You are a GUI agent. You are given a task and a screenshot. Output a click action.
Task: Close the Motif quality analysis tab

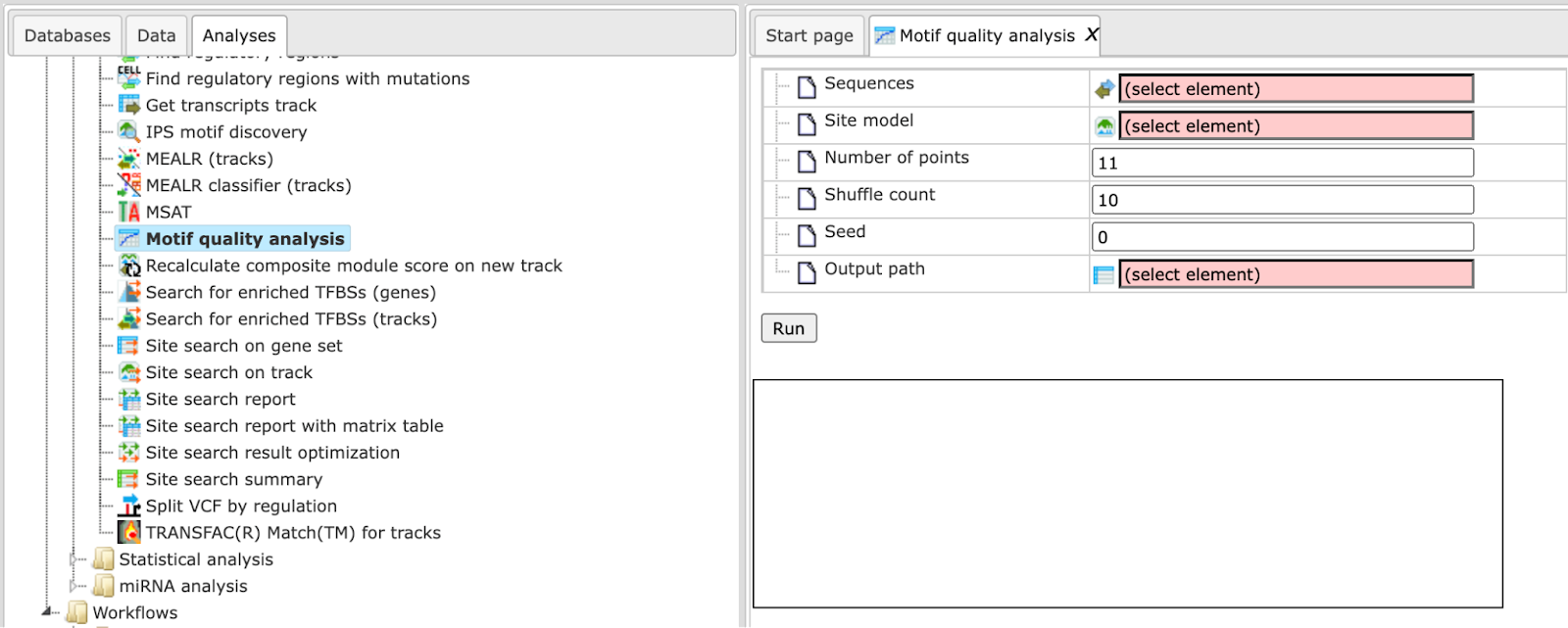tap(1091, 35)
